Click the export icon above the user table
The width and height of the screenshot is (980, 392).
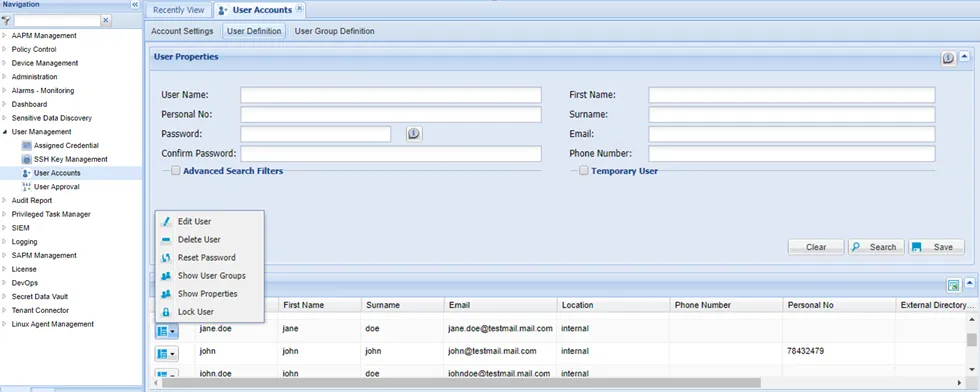[953, 286]
